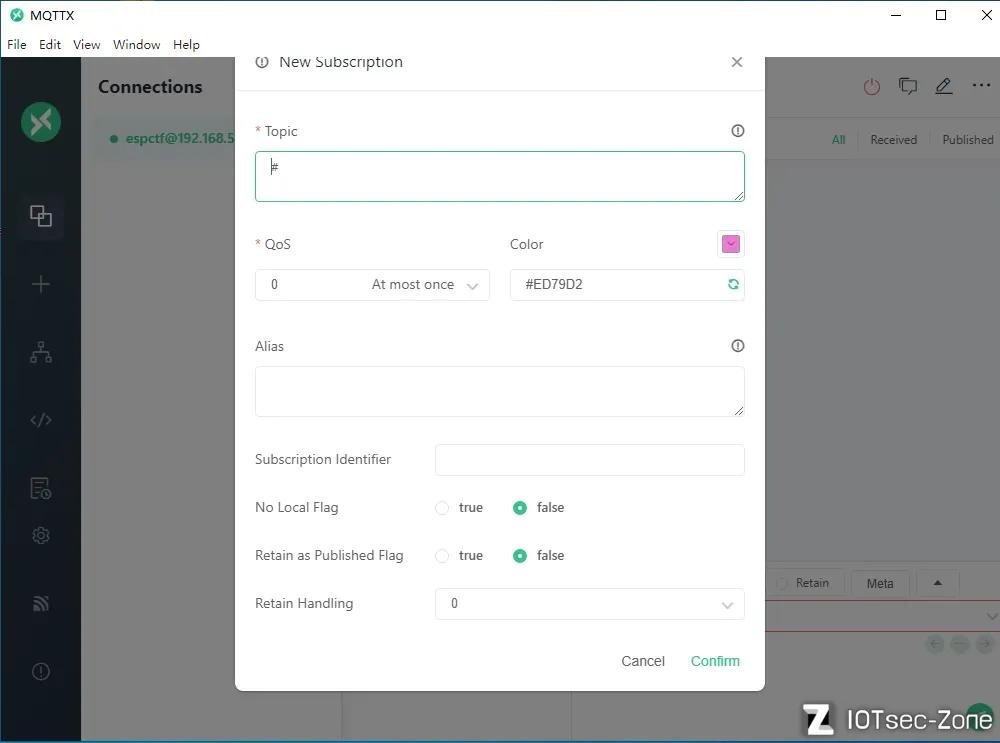Viewport: 1000px width, 743px height.
Task: Open the Viewer tree icon in sidebar
Action: pyautogui.click(x=41, y=352)
